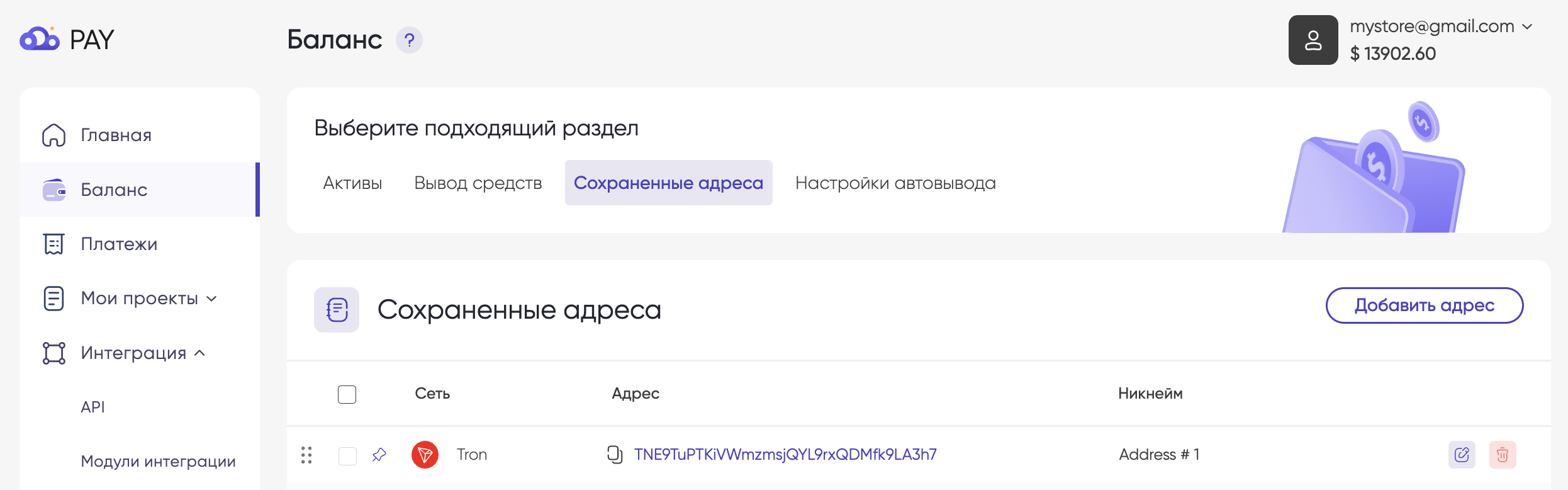1568x490 pixels.
Task: Delete the Address # 1 entry
Action: point(1503,454)
